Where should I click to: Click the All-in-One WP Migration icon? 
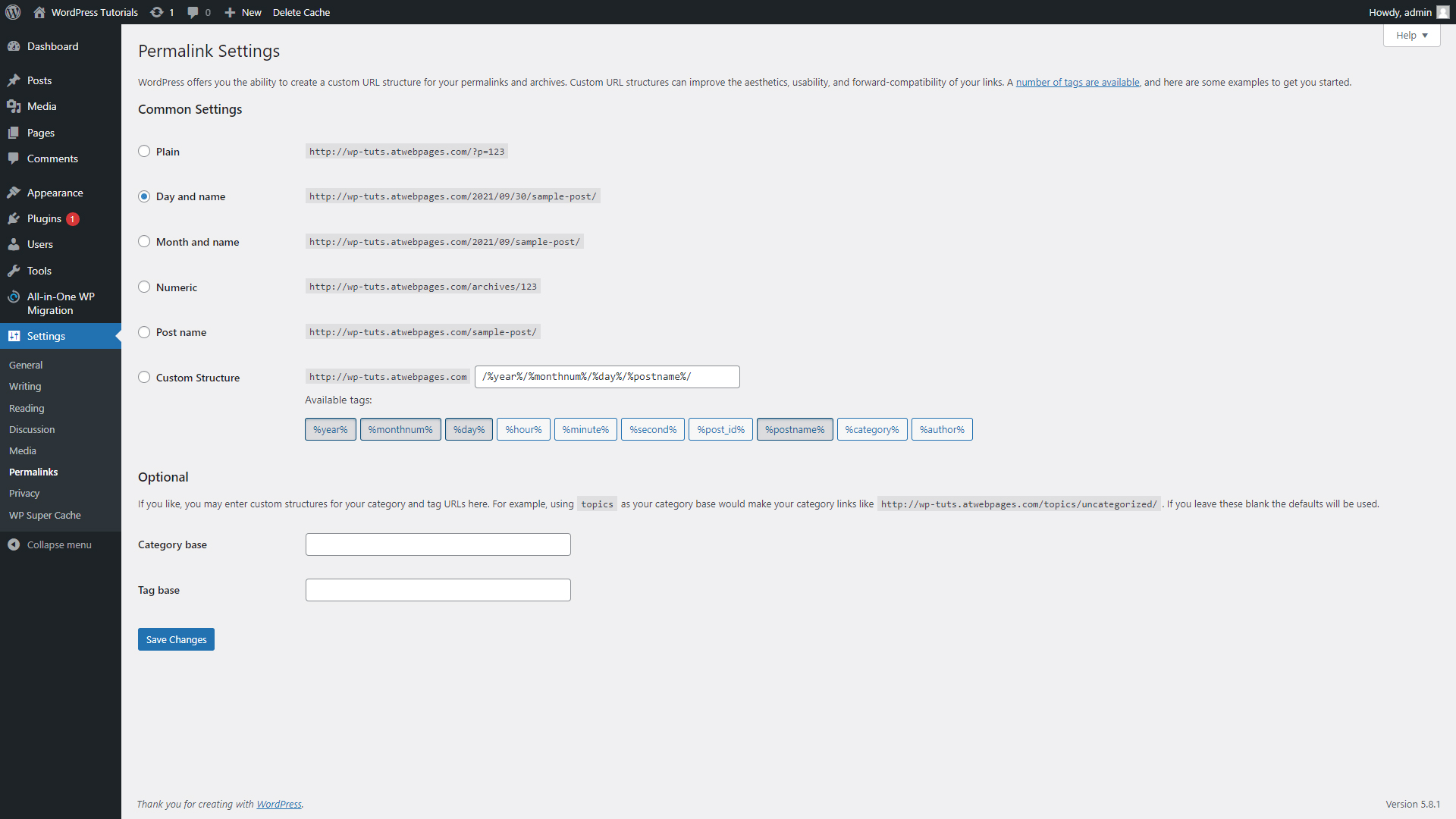[x=14, y=297]
